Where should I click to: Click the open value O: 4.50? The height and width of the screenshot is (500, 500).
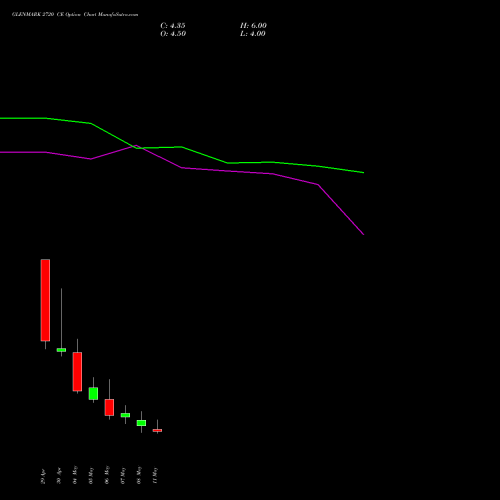(173, 34)
